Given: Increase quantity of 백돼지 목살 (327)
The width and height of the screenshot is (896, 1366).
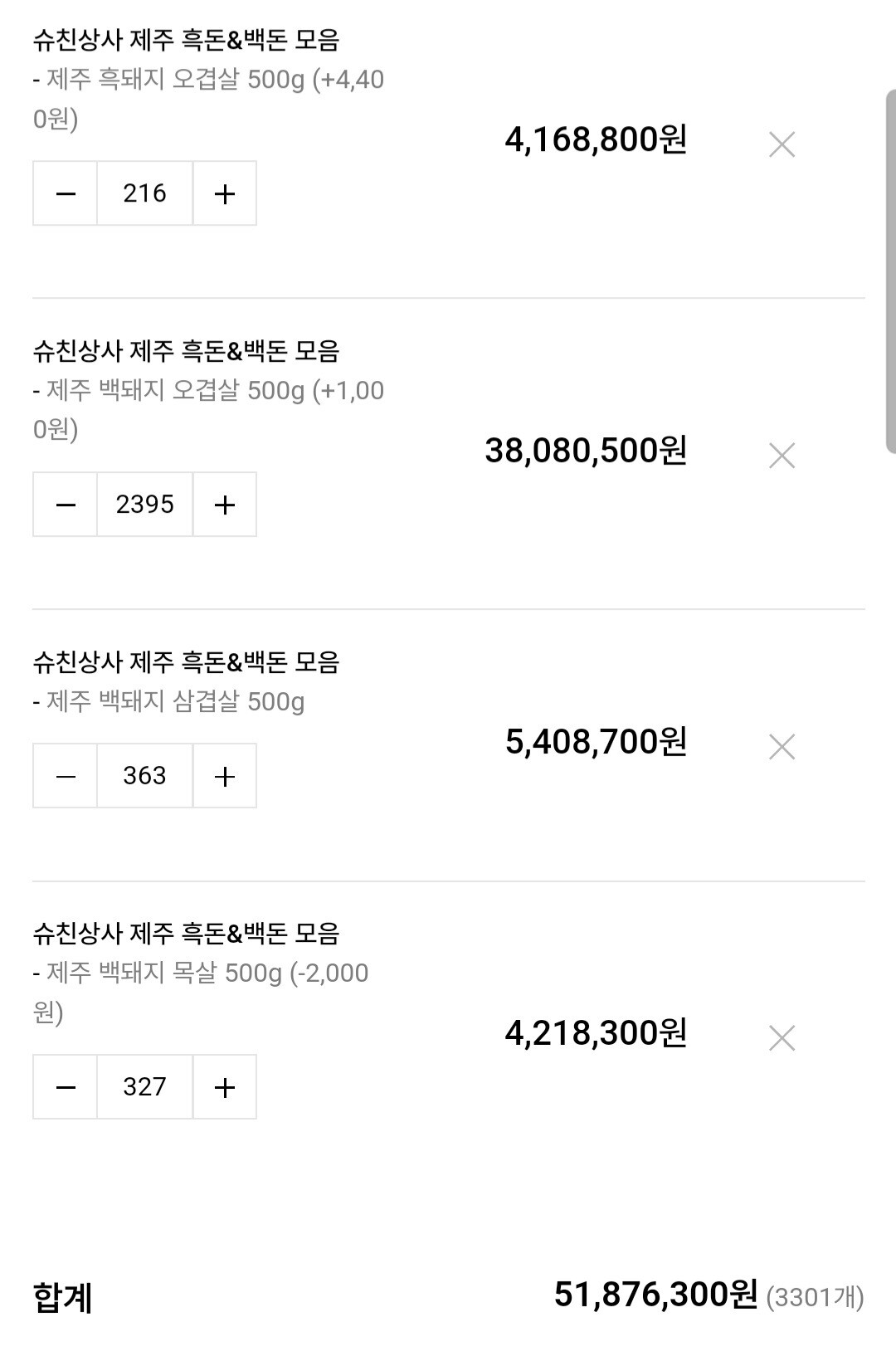Looking at the screenshot, I should pos(225,1087).
